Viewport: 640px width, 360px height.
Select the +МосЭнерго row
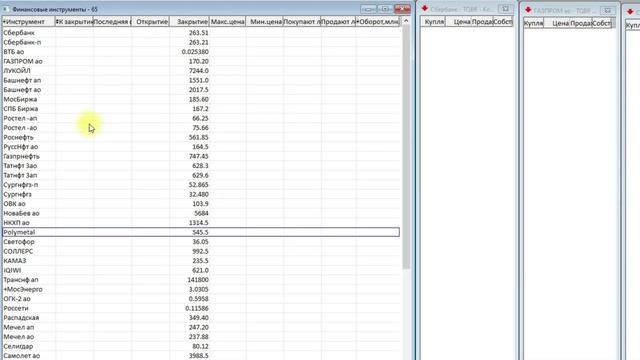pos(201,289)
